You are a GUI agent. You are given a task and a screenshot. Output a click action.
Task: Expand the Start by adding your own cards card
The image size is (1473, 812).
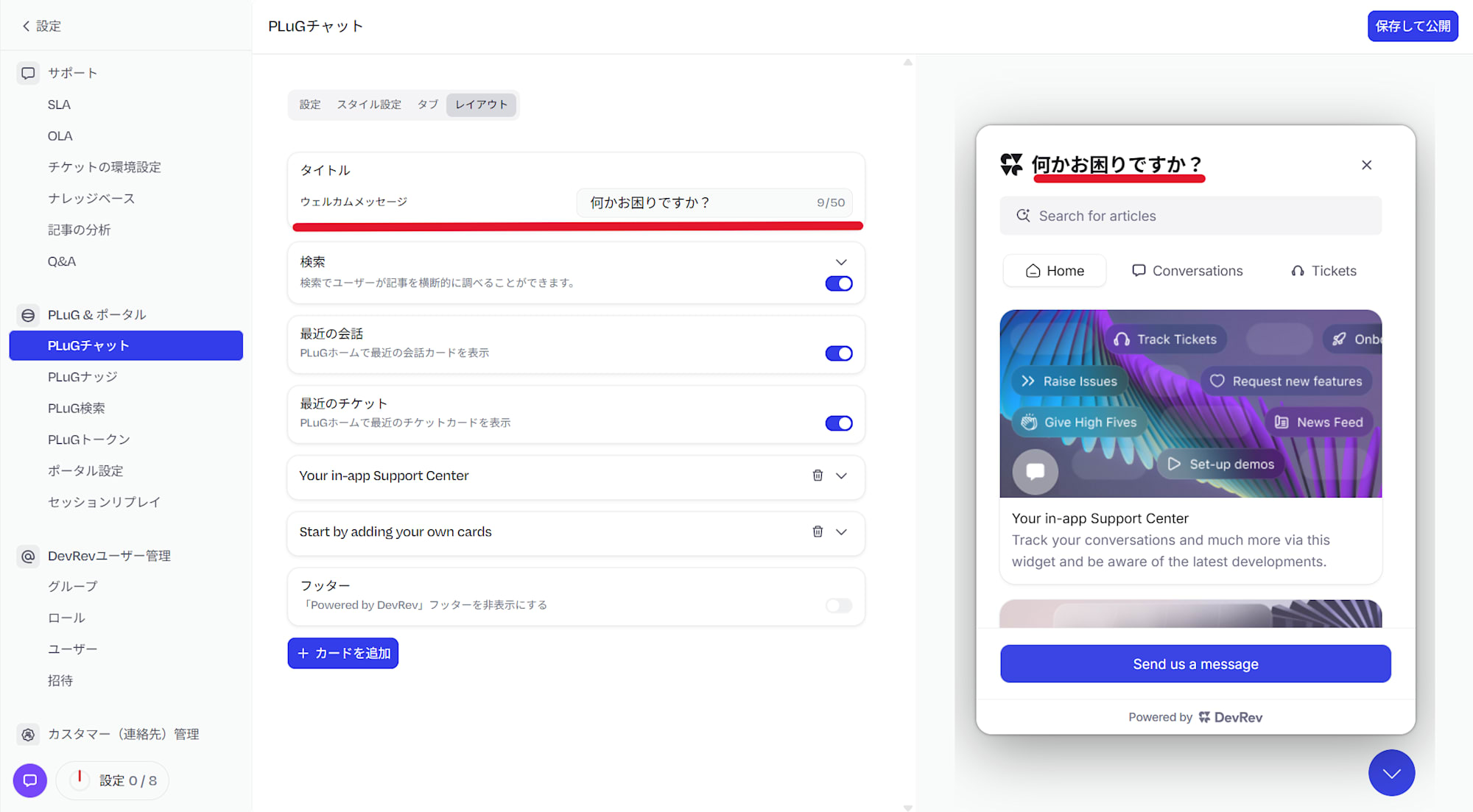coord(841,532)
